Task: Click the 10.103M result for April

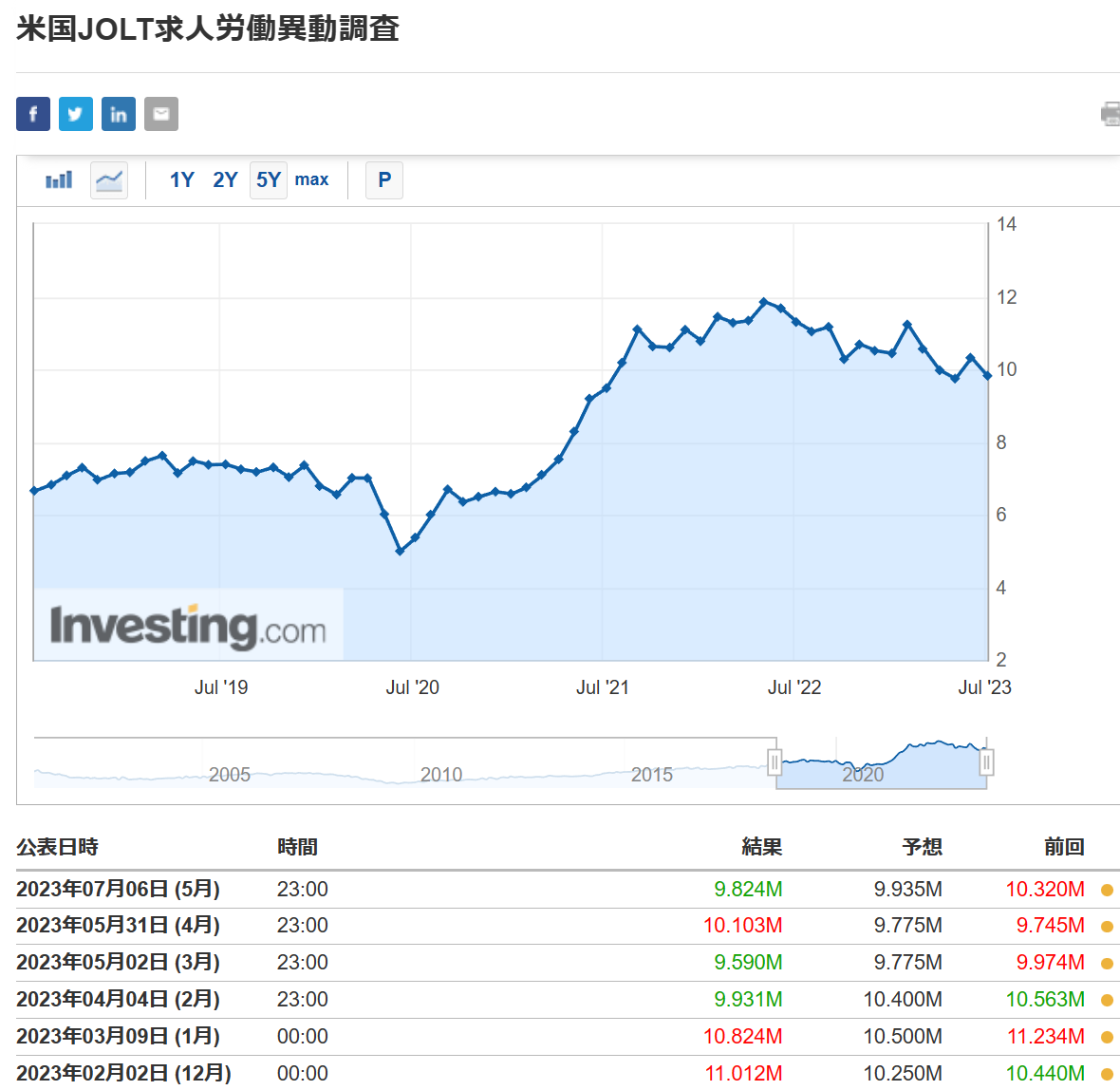Action: (742, 926)
